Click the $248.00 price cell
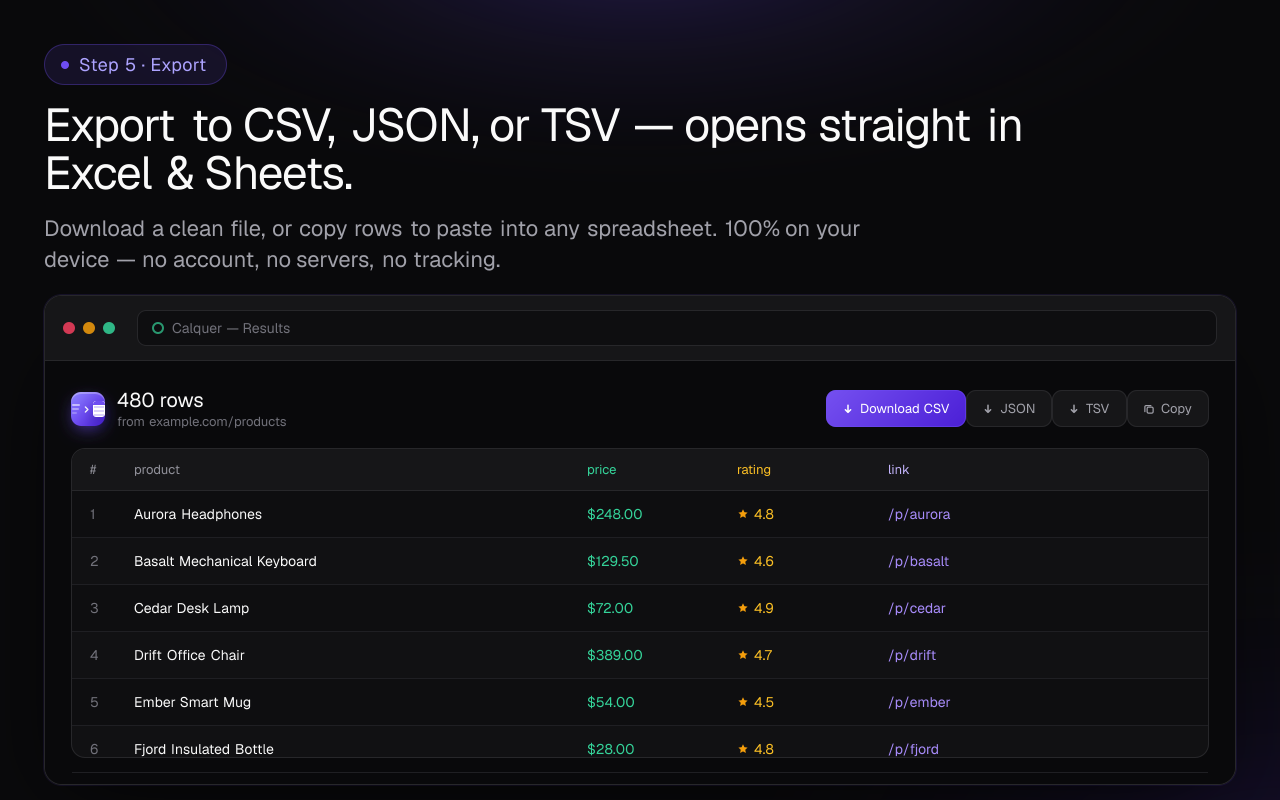 [615, 514]
